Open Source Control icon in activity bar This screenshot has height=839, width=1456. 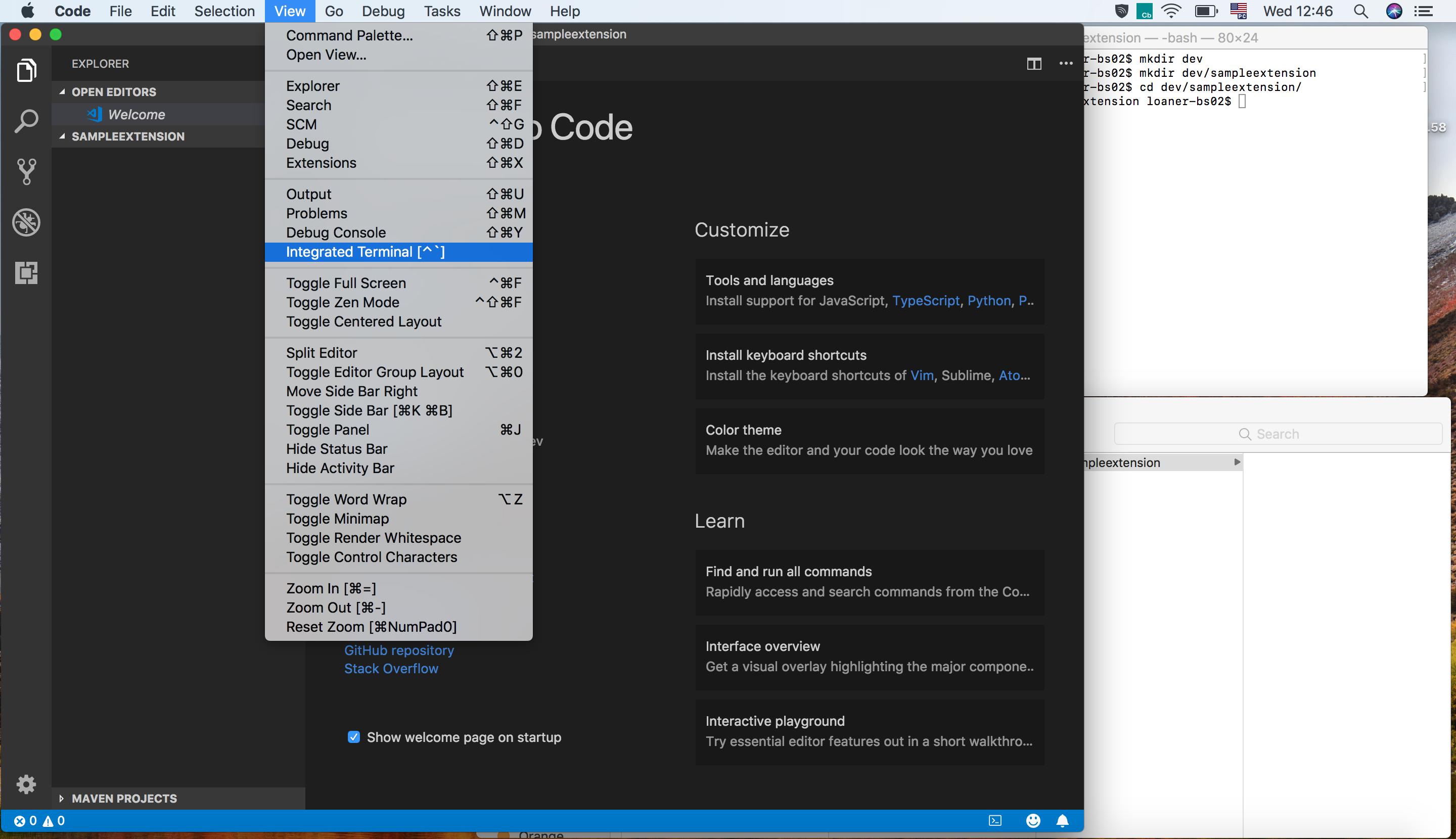26,171
